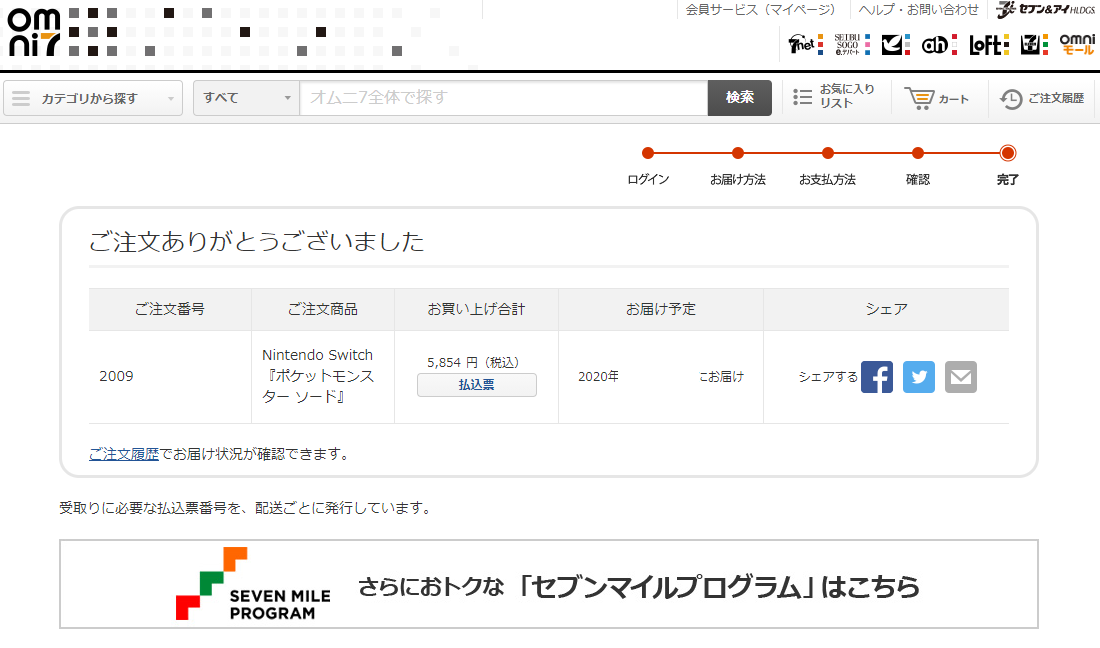The height and width of the screenshot is (648, 1100).
Task: Click the 完了 step marker
Action: (1007, 153)
